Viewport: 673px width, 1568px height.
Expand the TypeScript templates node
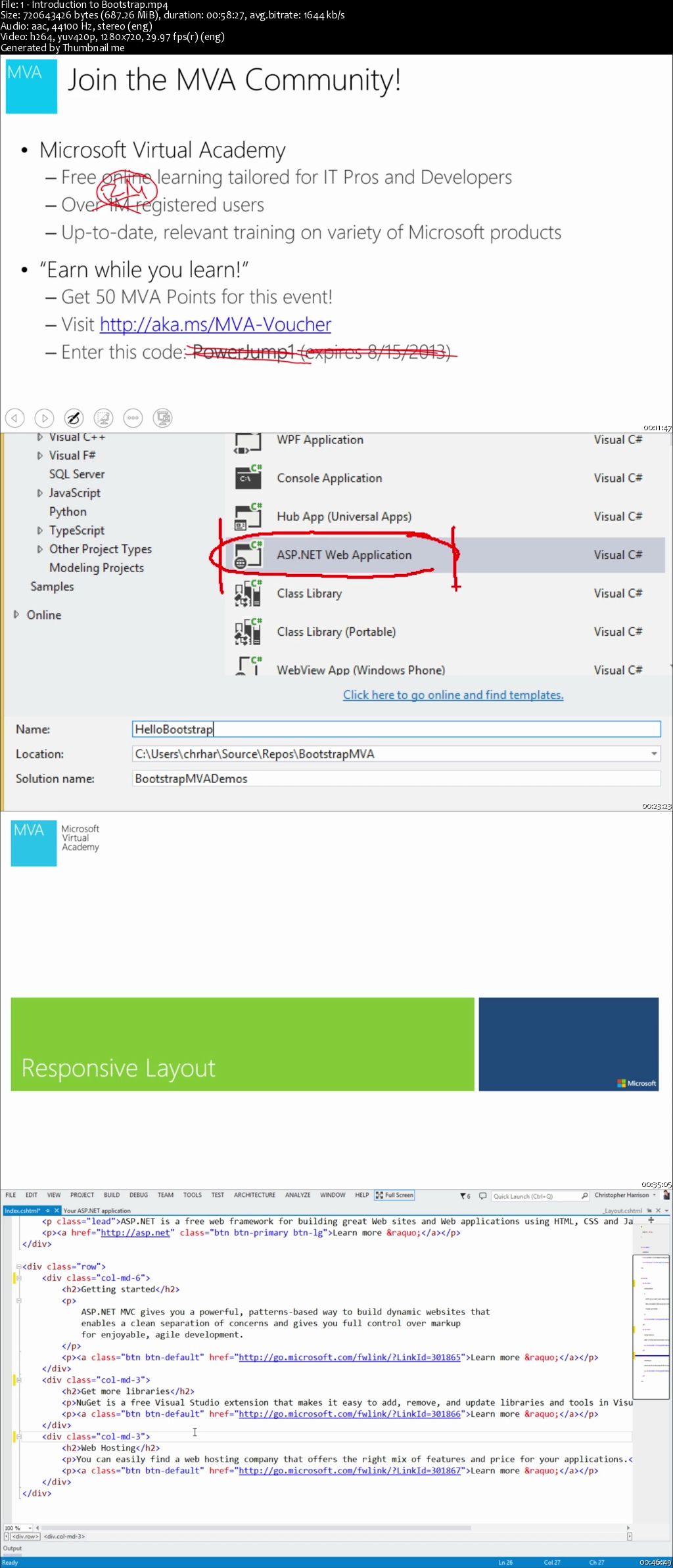pos(39,531)
